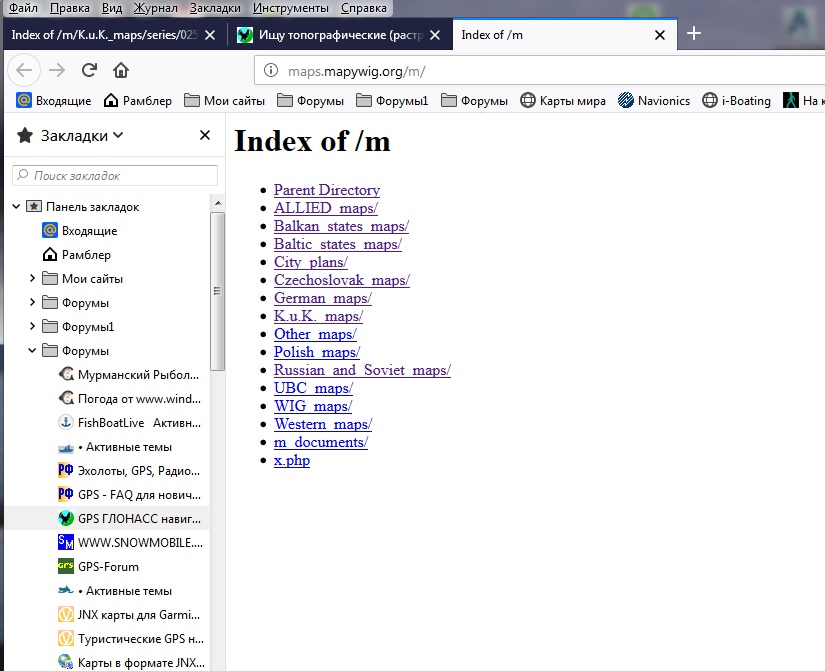Open Navionics bookmark in toolbar
825x671 pixels.
click(653, 100)
